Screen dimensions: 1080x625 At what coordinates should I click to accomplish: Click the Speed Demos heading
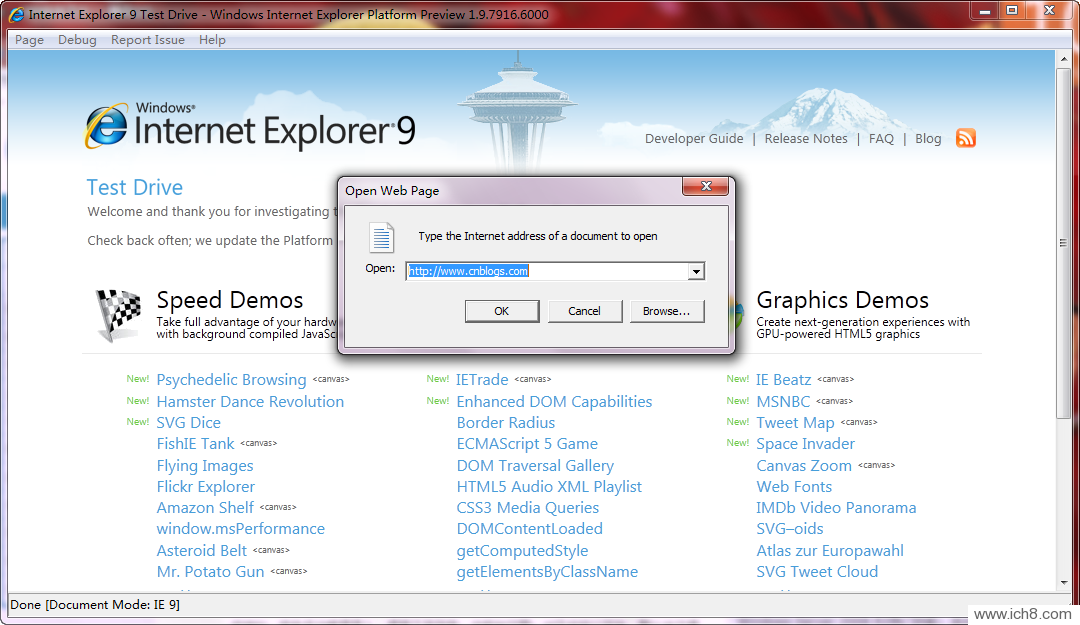pos(229,300)
